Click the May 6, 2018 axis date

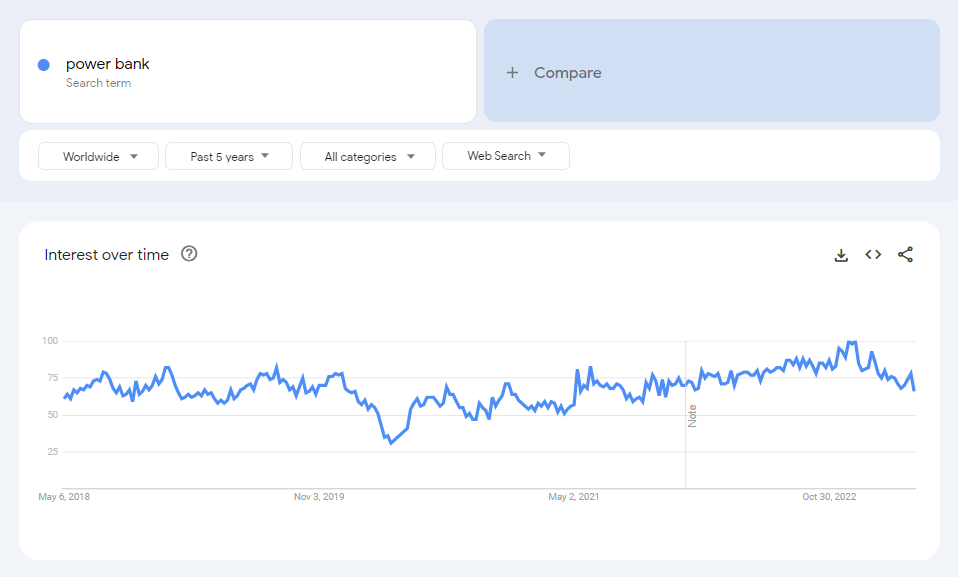tap(64, 496)
